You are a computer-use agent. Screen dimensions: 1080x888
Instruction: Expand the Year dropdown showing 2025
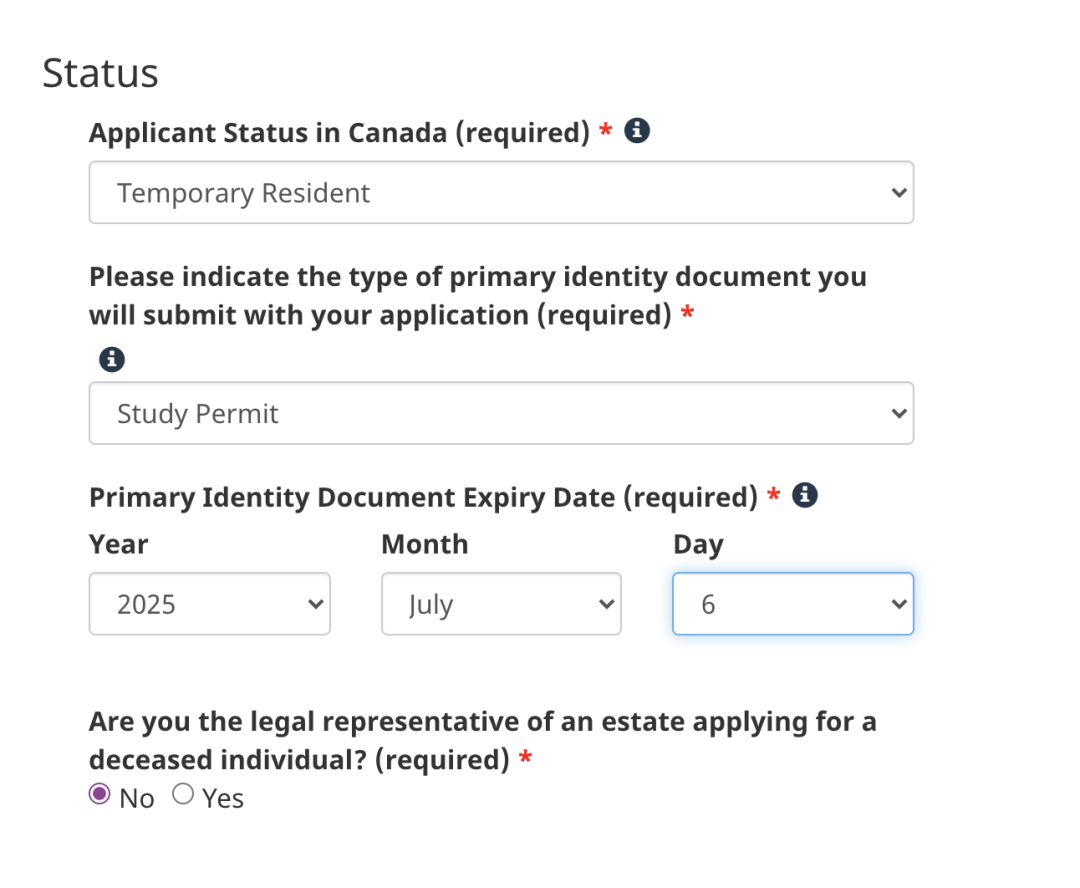click(209, 603)
